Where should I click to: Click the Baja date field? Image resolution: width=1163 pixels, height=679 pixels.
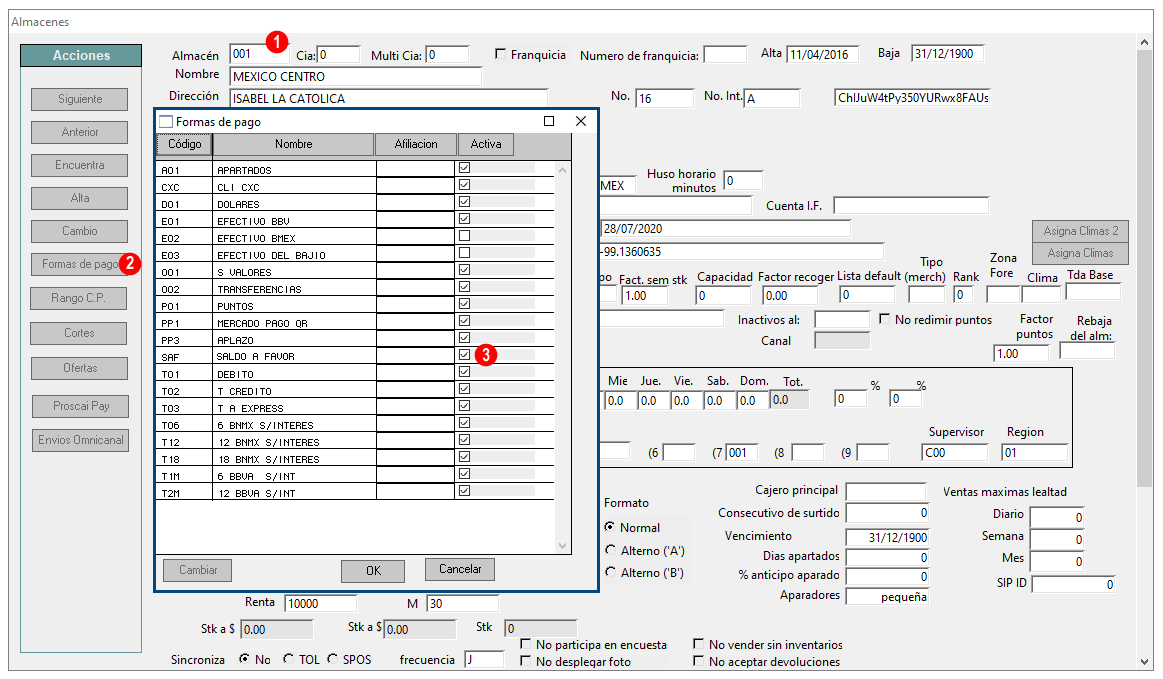[947, 53]
